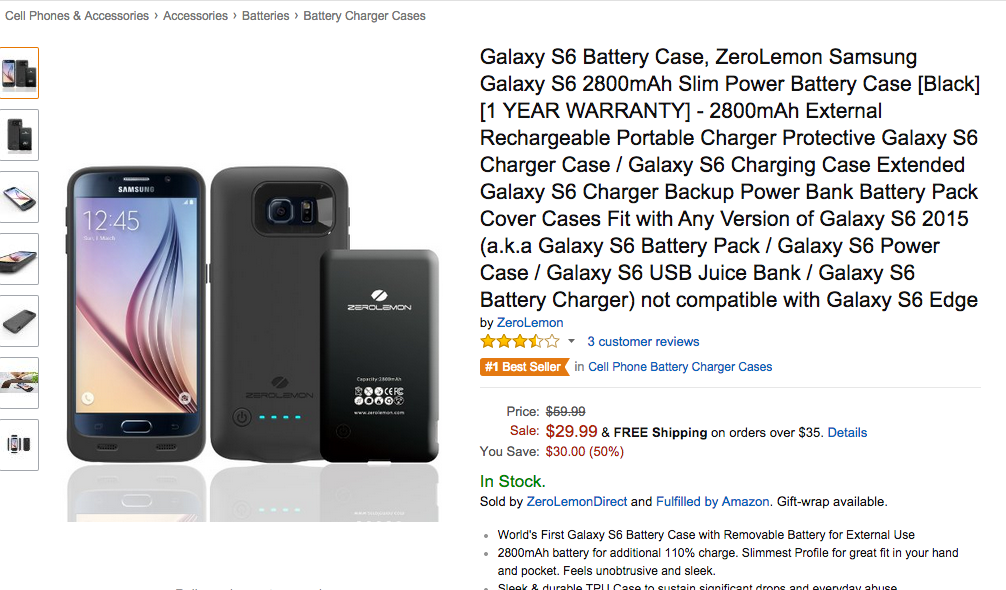Select the first thumbnail showing phone and case
1006x590 pixels.
[x=19, y=73]
